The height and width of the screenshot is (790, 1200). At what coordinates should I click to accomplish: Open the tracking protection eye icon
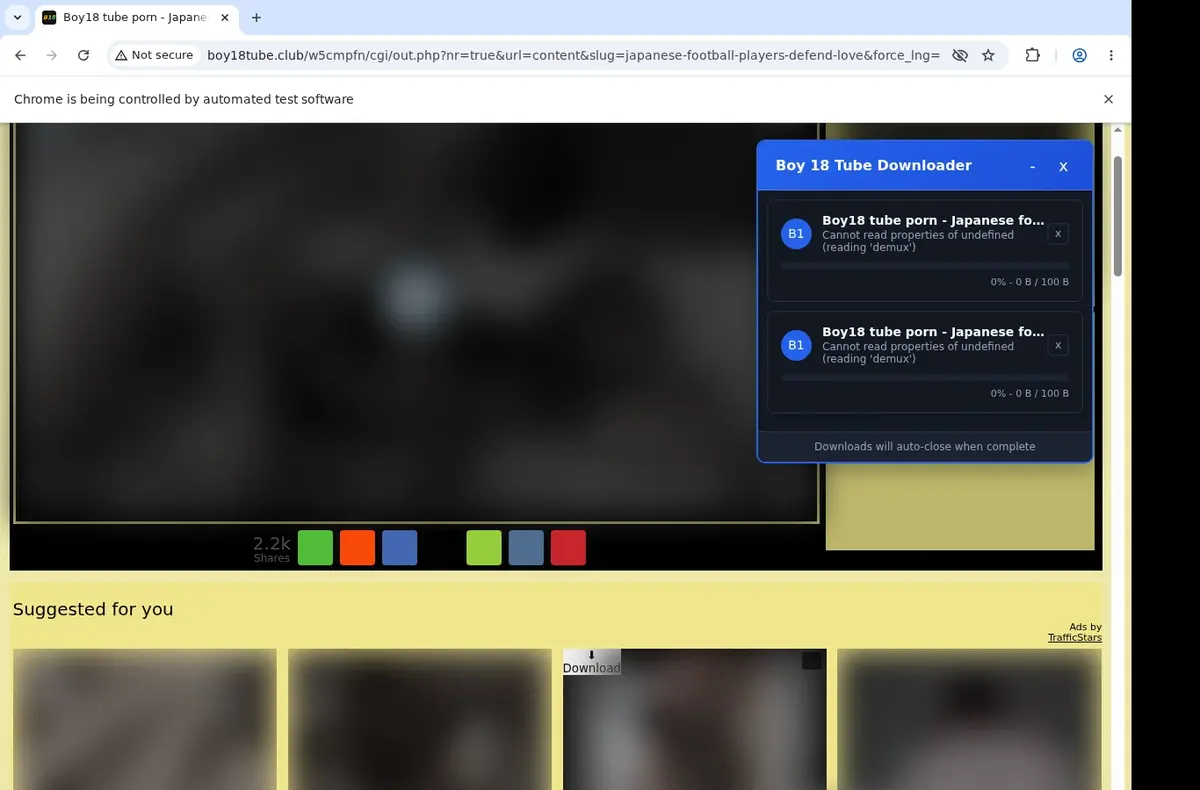click(960, 55)
